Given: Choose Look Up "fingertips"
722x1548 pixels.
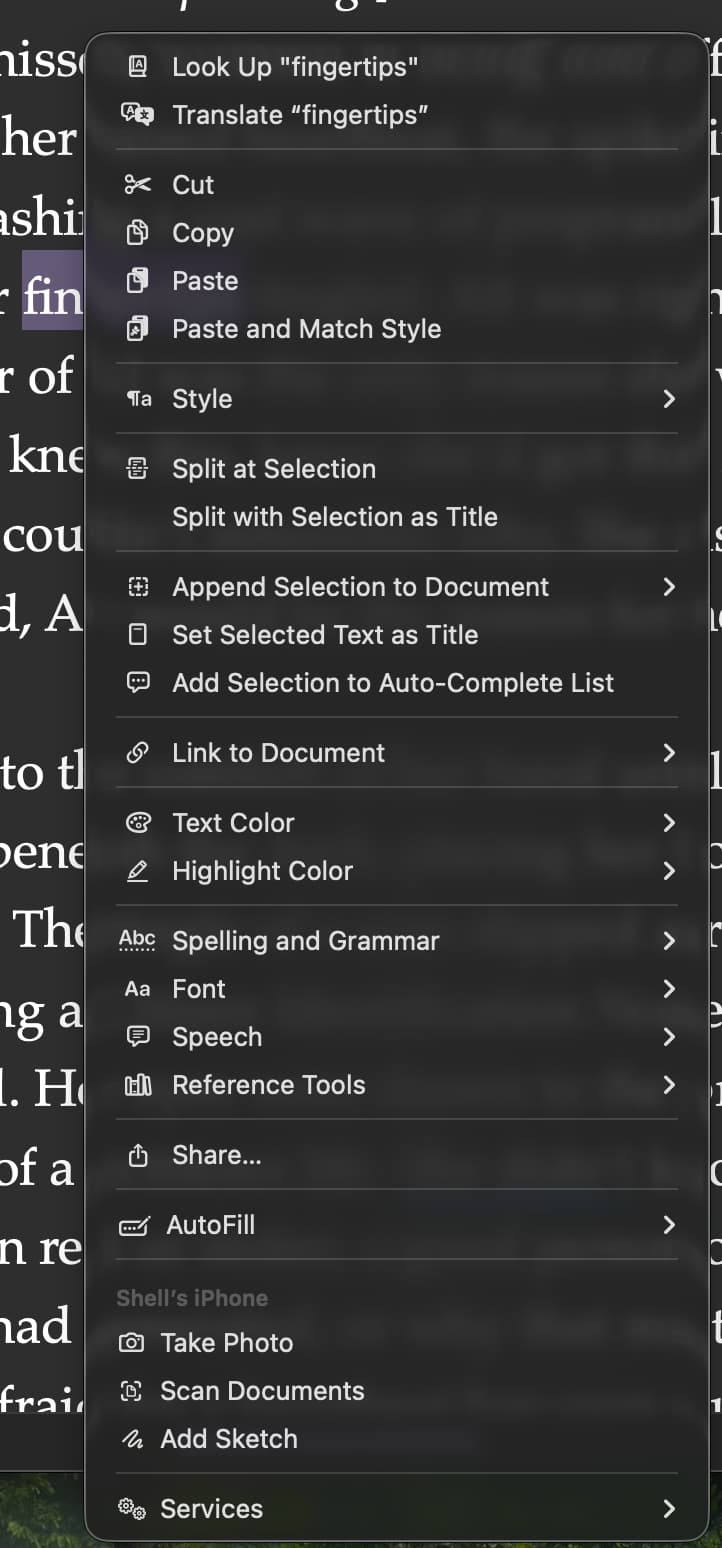Looking at the screenshot, I should pyautogui.click(x=294, y=67).
